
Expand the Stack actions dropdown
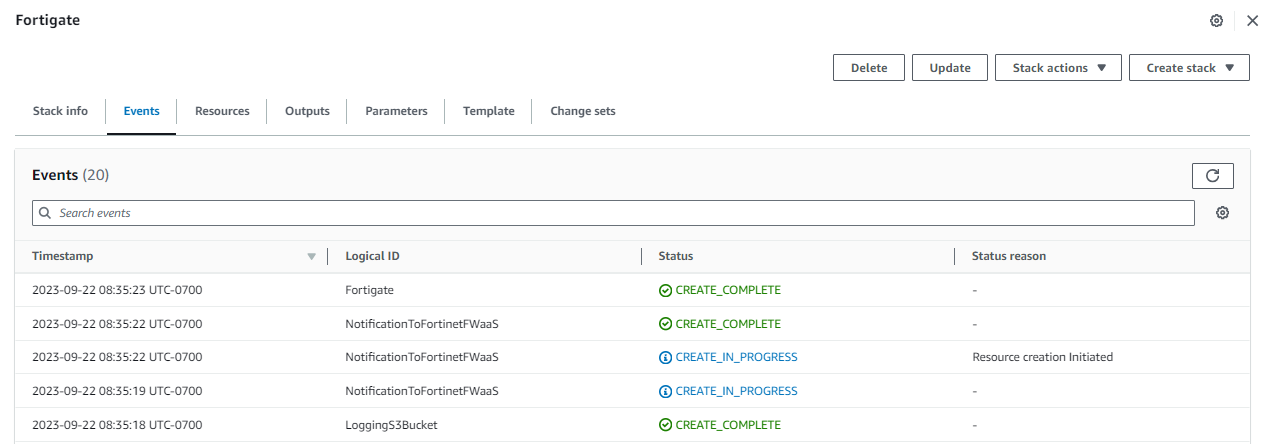[1058, 68]
